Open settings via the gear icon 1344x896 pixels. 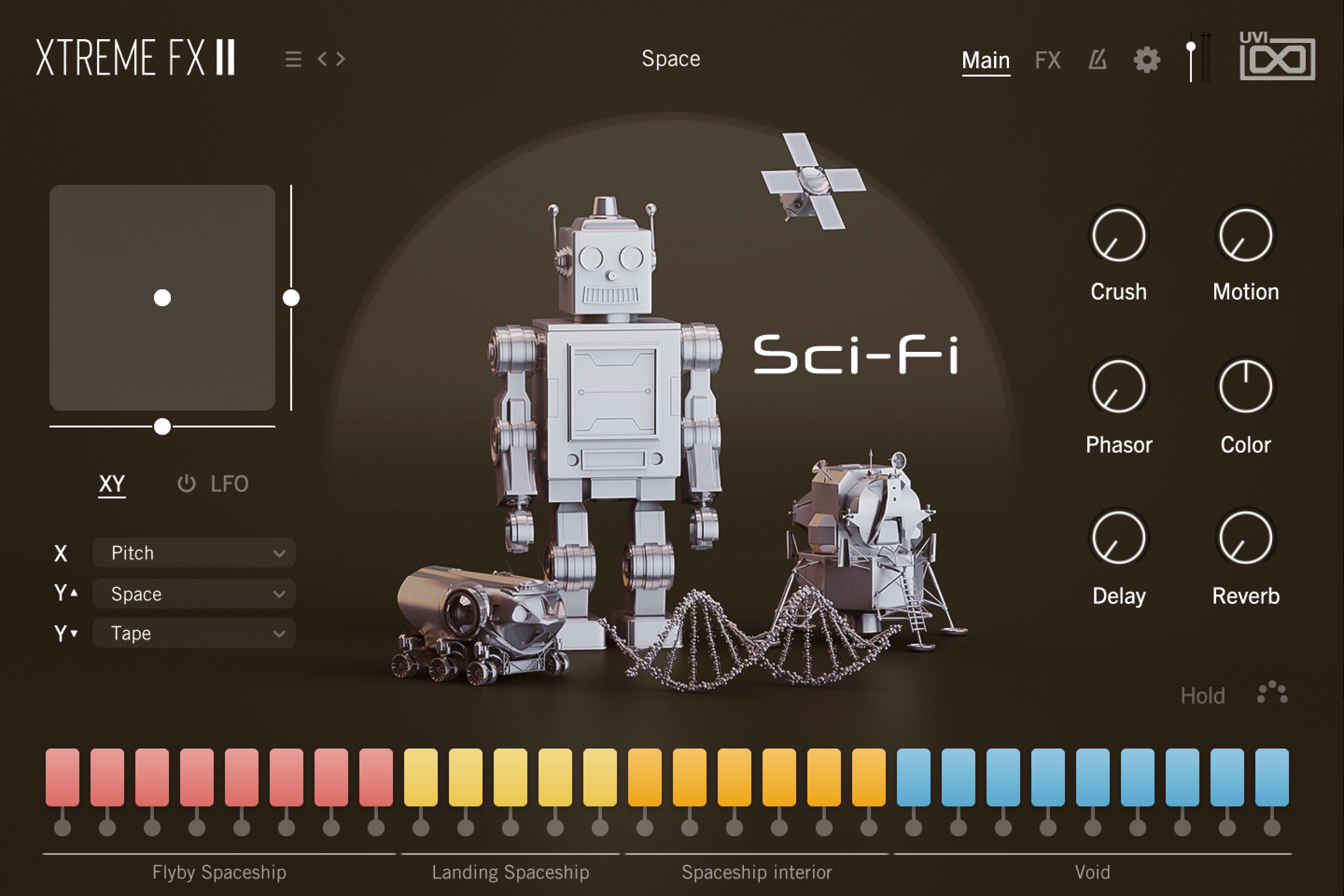click(x=1146, y=59)
